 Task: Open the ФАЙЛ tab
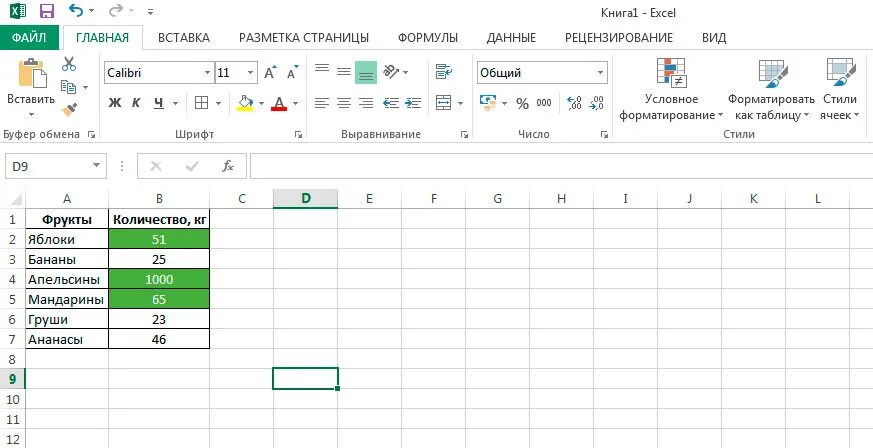tap(28, 38)
